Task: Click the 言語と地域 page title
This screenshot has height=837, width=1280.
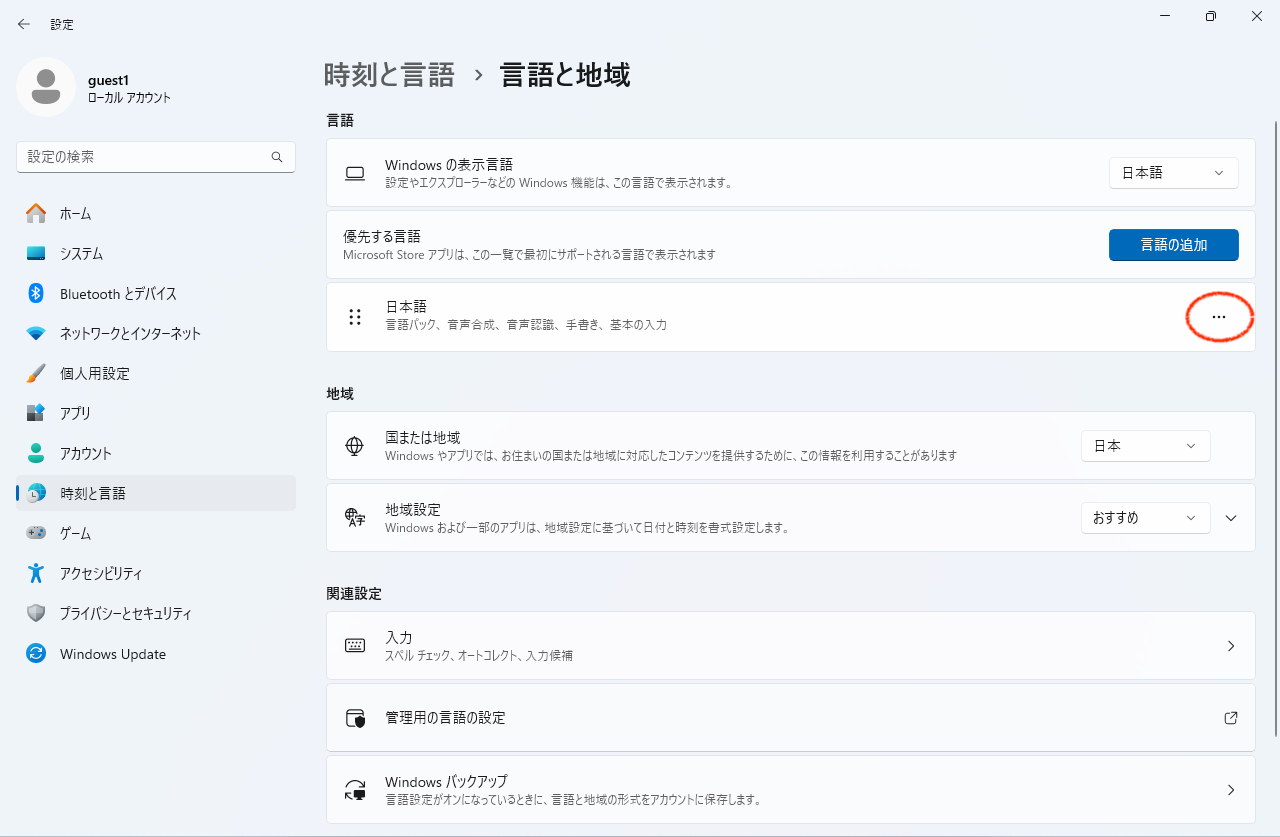Action: pos(565,75)
